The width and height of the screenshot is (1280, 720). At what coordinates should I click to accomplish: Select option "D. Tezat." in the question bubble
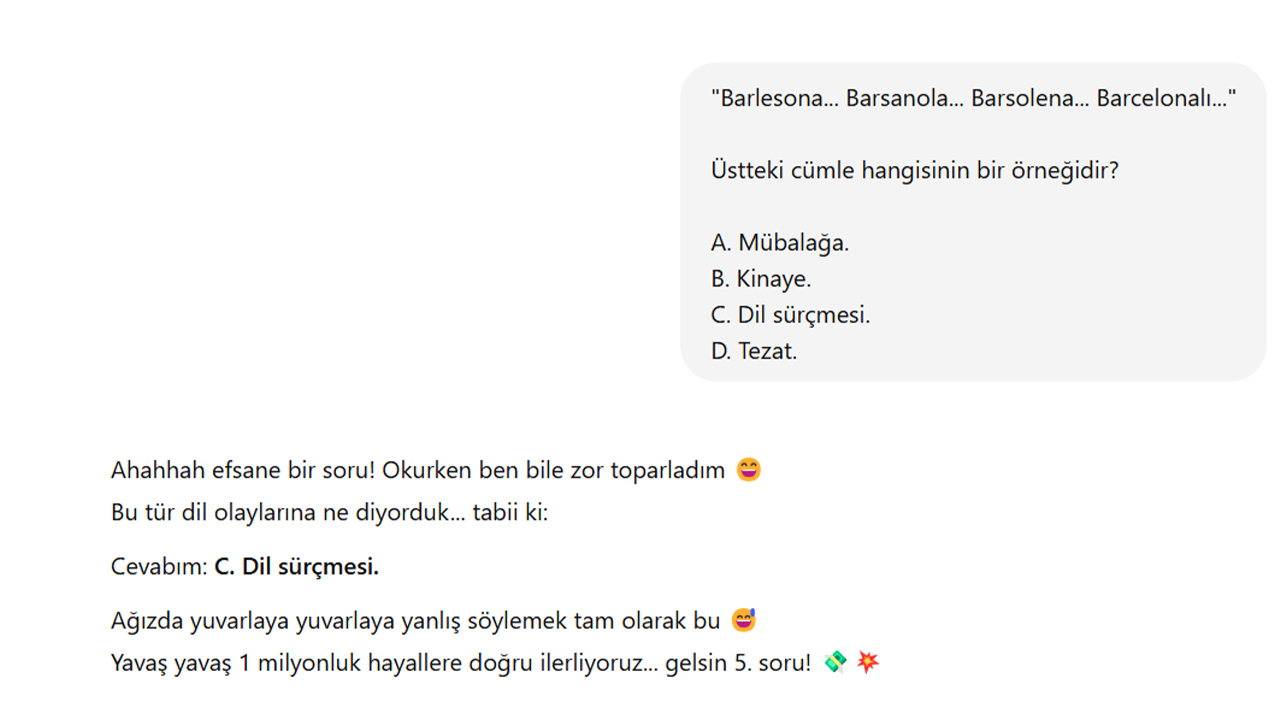(x=753, y=351)
